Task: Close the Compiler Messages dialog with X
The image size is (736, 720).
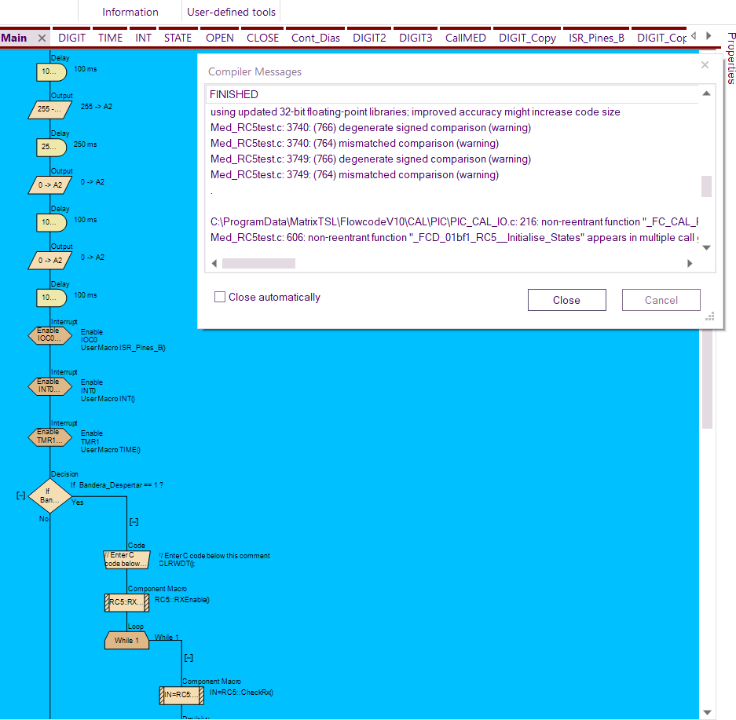Action: pos(705,65)
